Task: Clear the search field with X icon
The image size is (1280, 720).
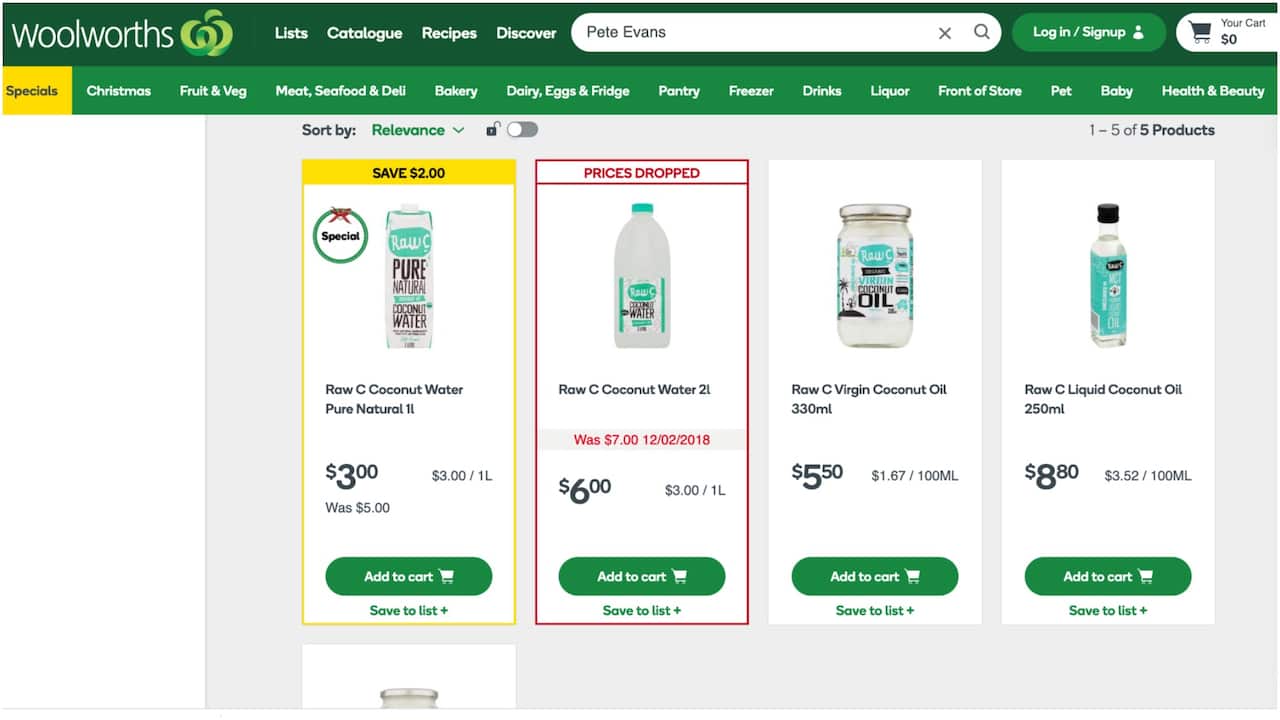Action: tap(944, 33)
